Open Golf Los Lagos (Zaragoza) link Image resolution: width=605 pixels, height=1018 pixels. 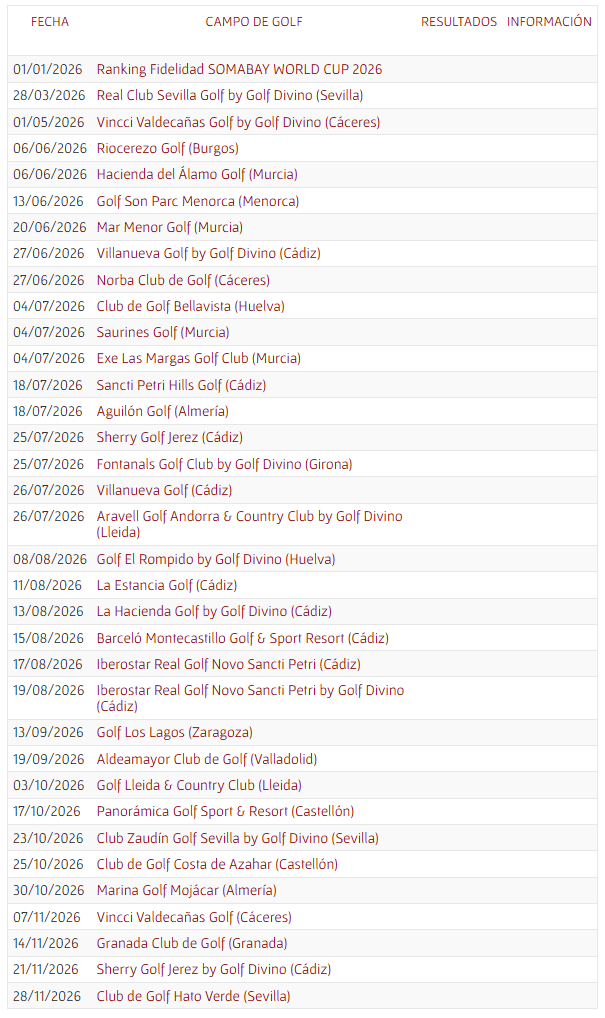coord(174,732)
